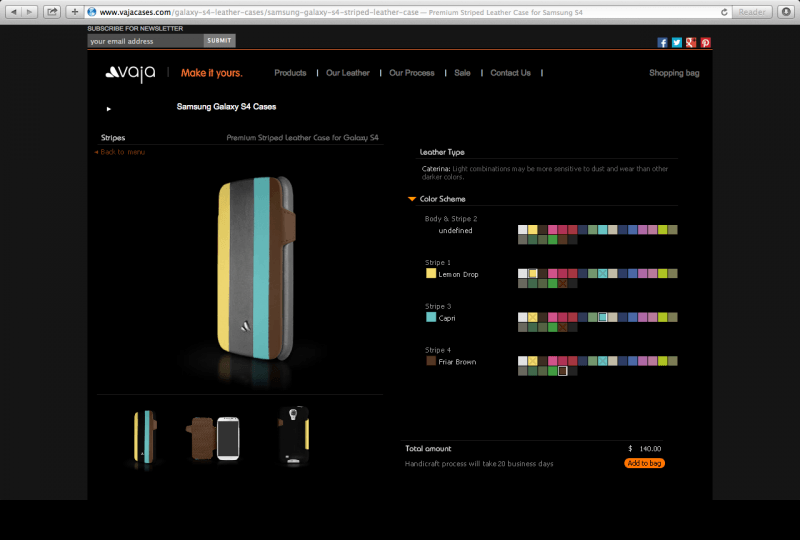Select the highlighted brown swatch for Stripe 4
The width and height of the screenshot is (800, 540).
click(x=562, y=371)
